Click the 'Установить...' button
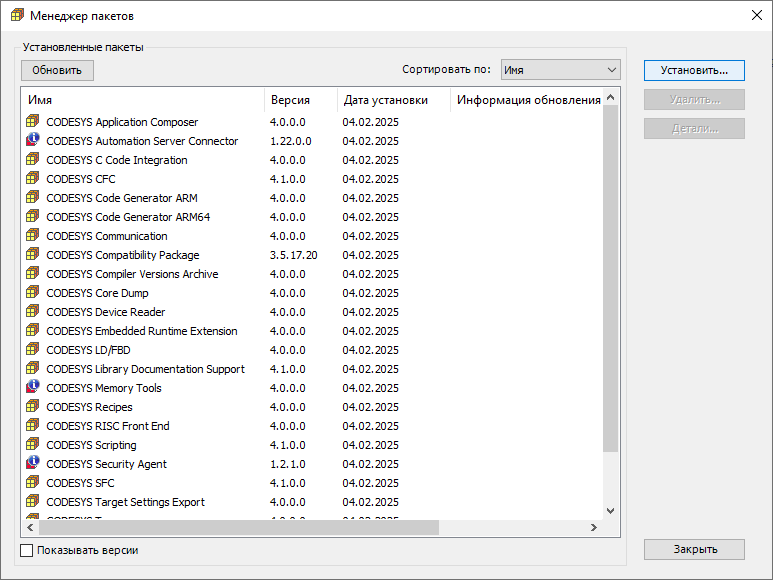 [694, 70]
